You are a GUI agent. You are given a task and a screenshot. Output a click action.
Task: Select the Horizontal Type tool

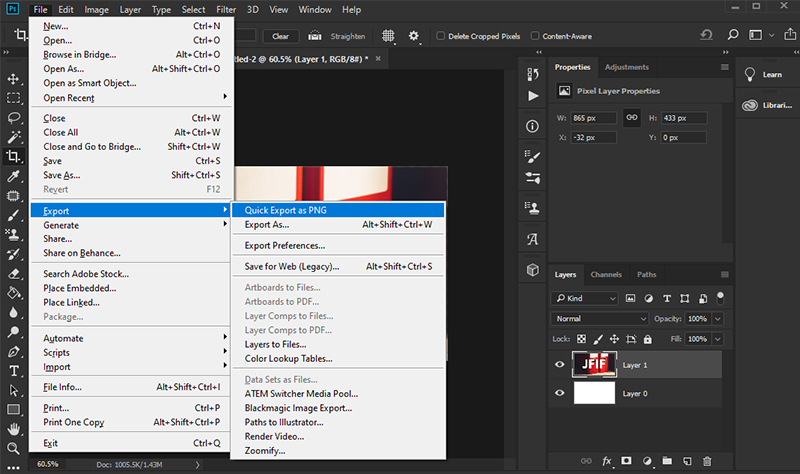coord(13,371)
